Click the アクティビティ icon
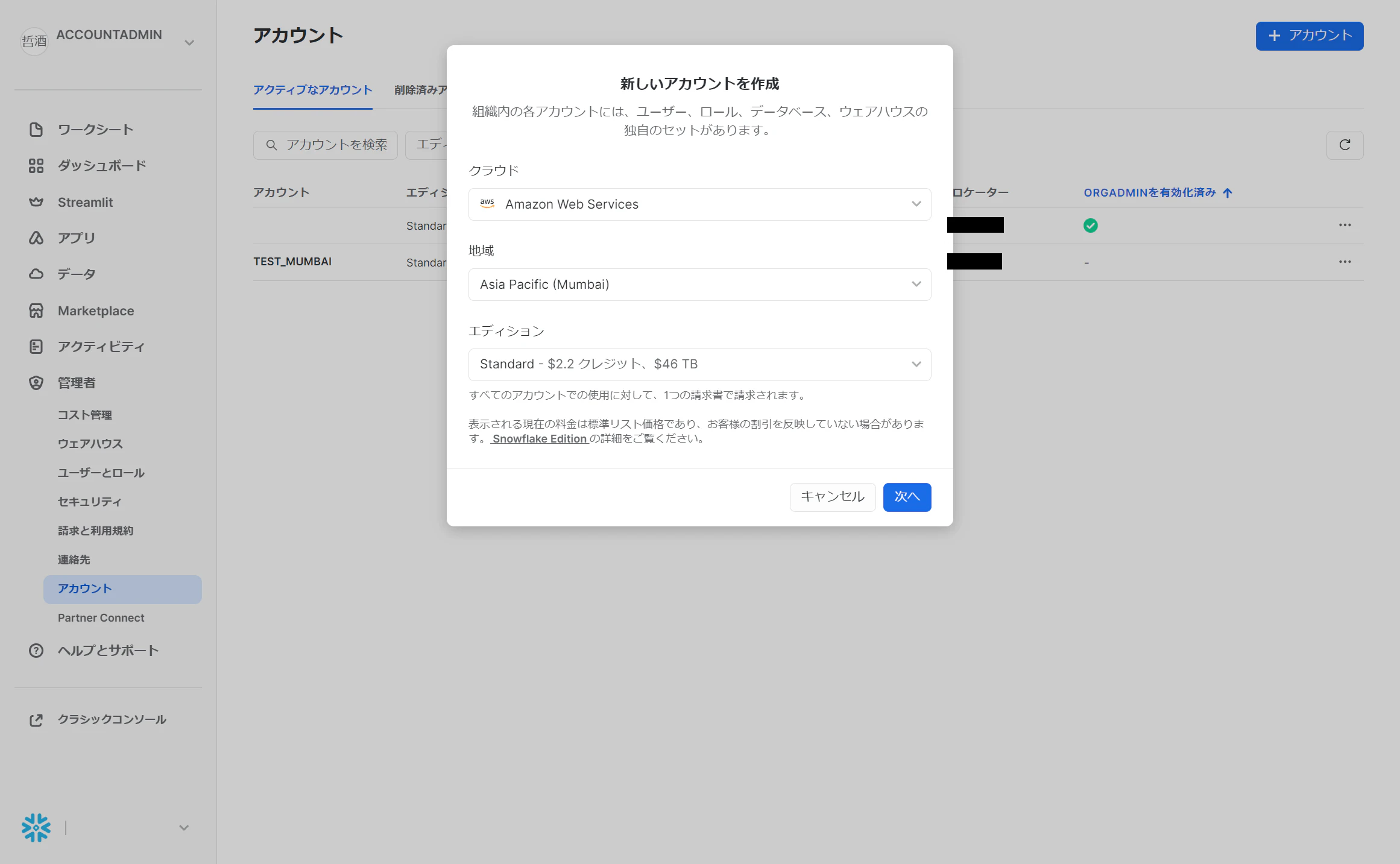This screenshot has width=1400, height=864. coord(36,347)
